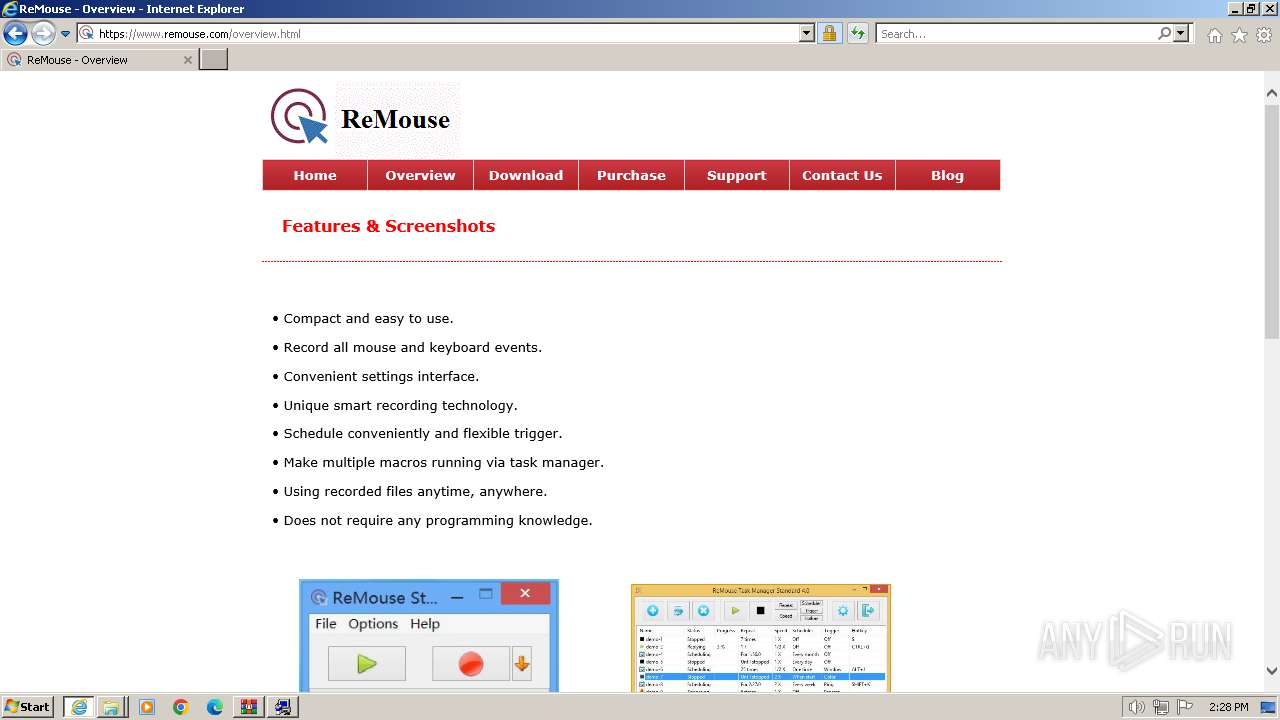The width and height of the screenshot is (1280, 720).
Task: Open the Tools gear icon
Action: [1264, 34]
